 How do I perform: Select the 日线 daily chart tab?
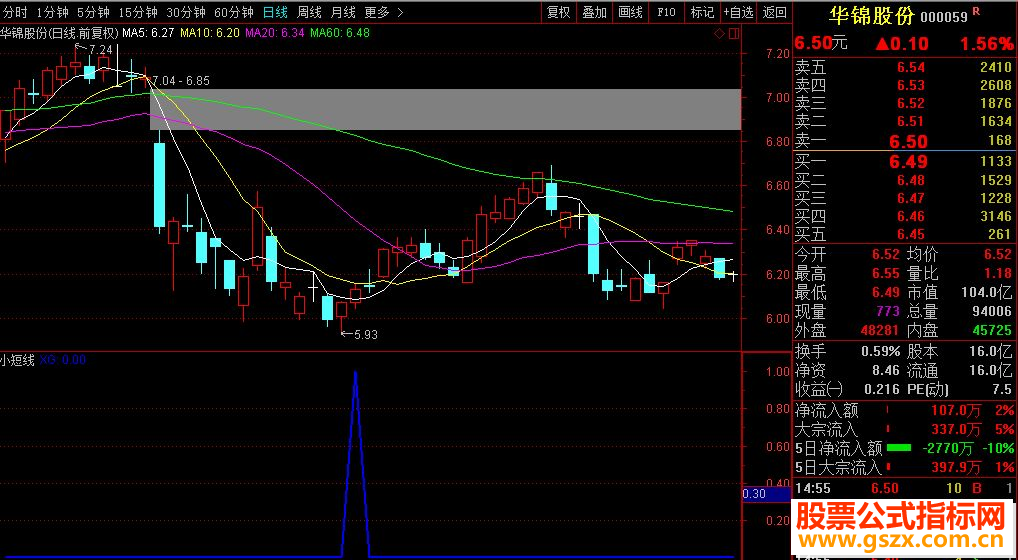coord(275,12)
